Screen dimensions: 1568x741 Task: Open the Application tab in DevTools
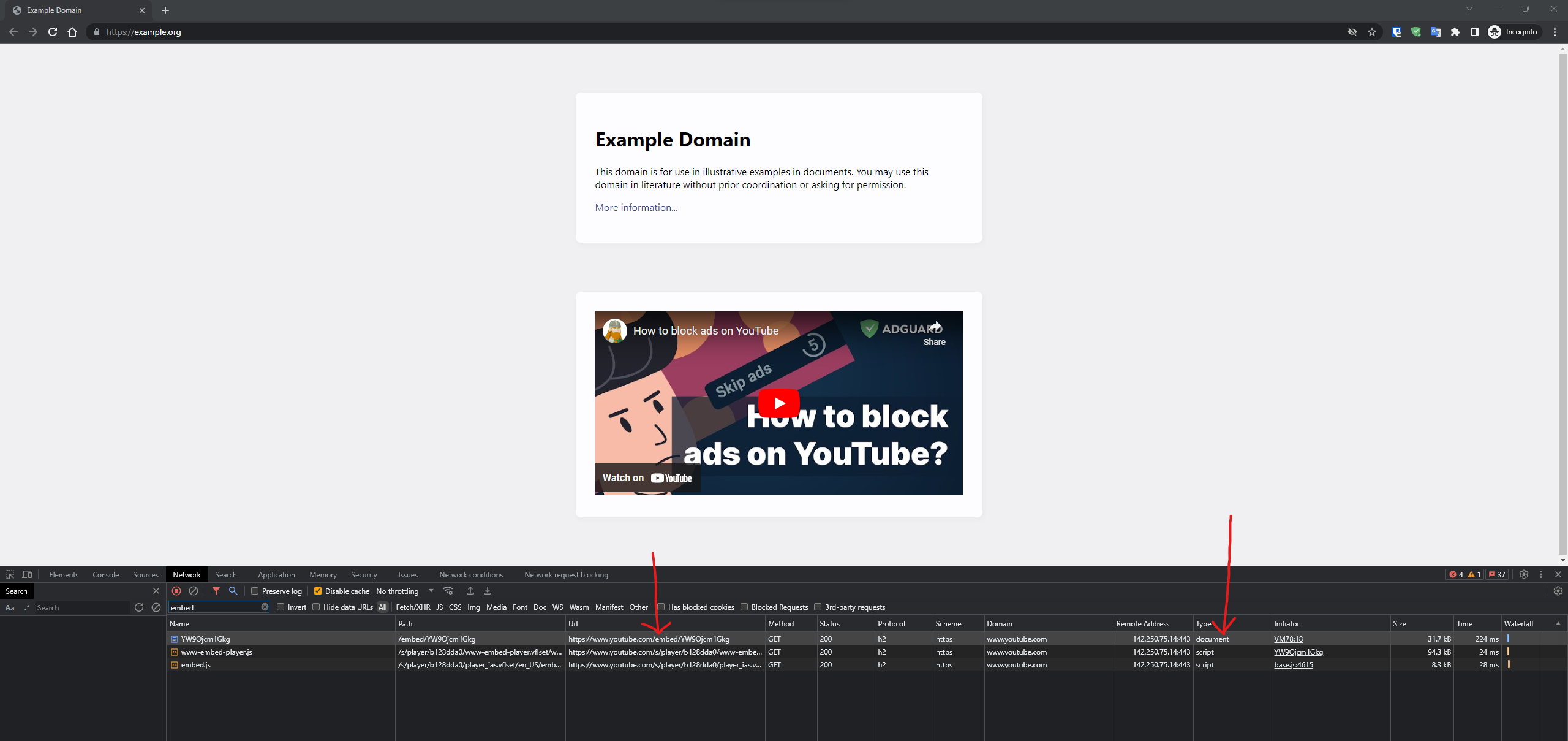click(x=276, y=574)
